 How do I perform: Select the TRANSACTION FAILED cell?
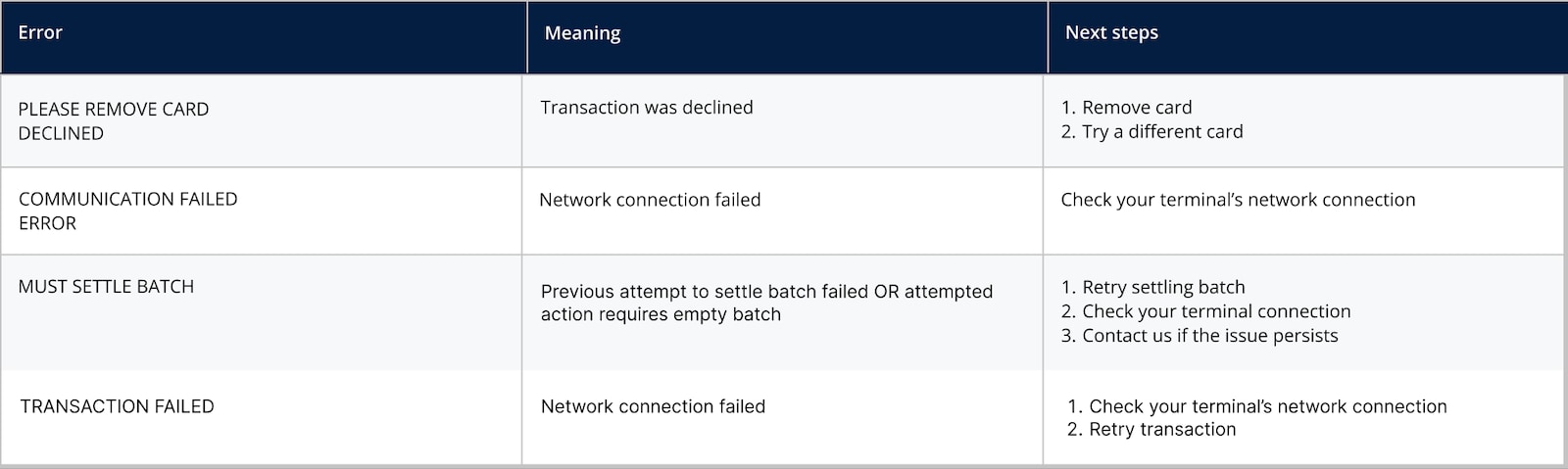117,406
